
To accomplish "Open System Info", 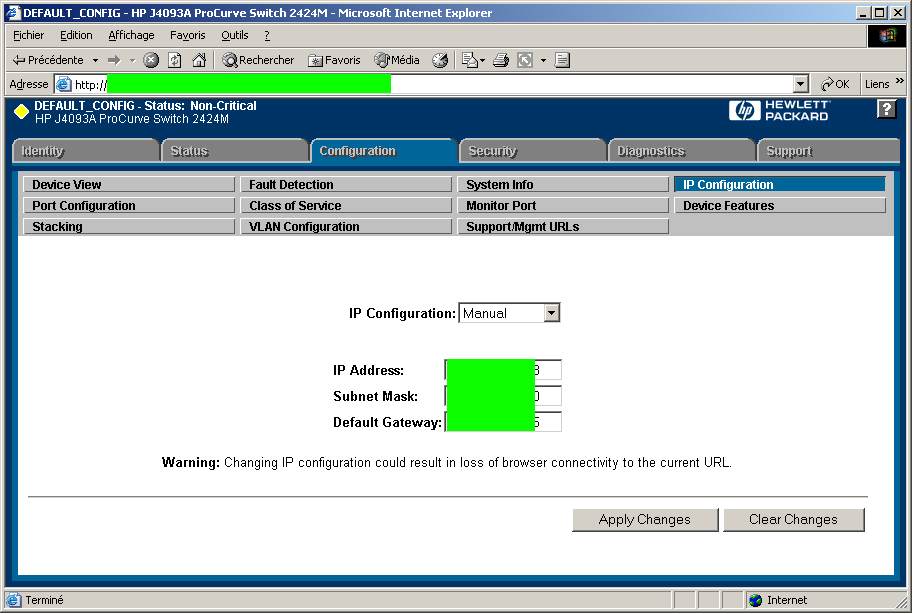I will pyautogui.click(x=563, y=185).
